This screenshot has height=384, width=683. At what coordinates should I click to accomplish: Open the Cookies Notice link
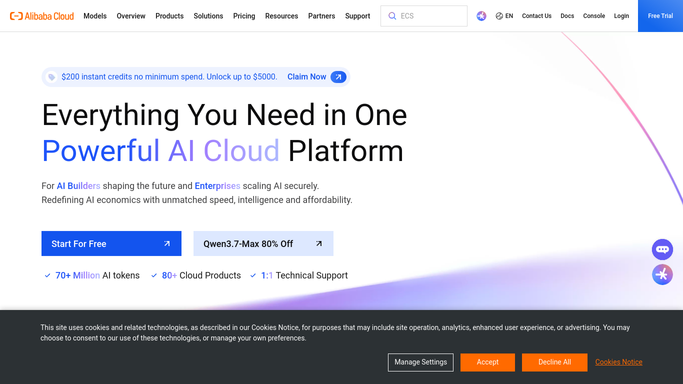[x=619, y=362]
